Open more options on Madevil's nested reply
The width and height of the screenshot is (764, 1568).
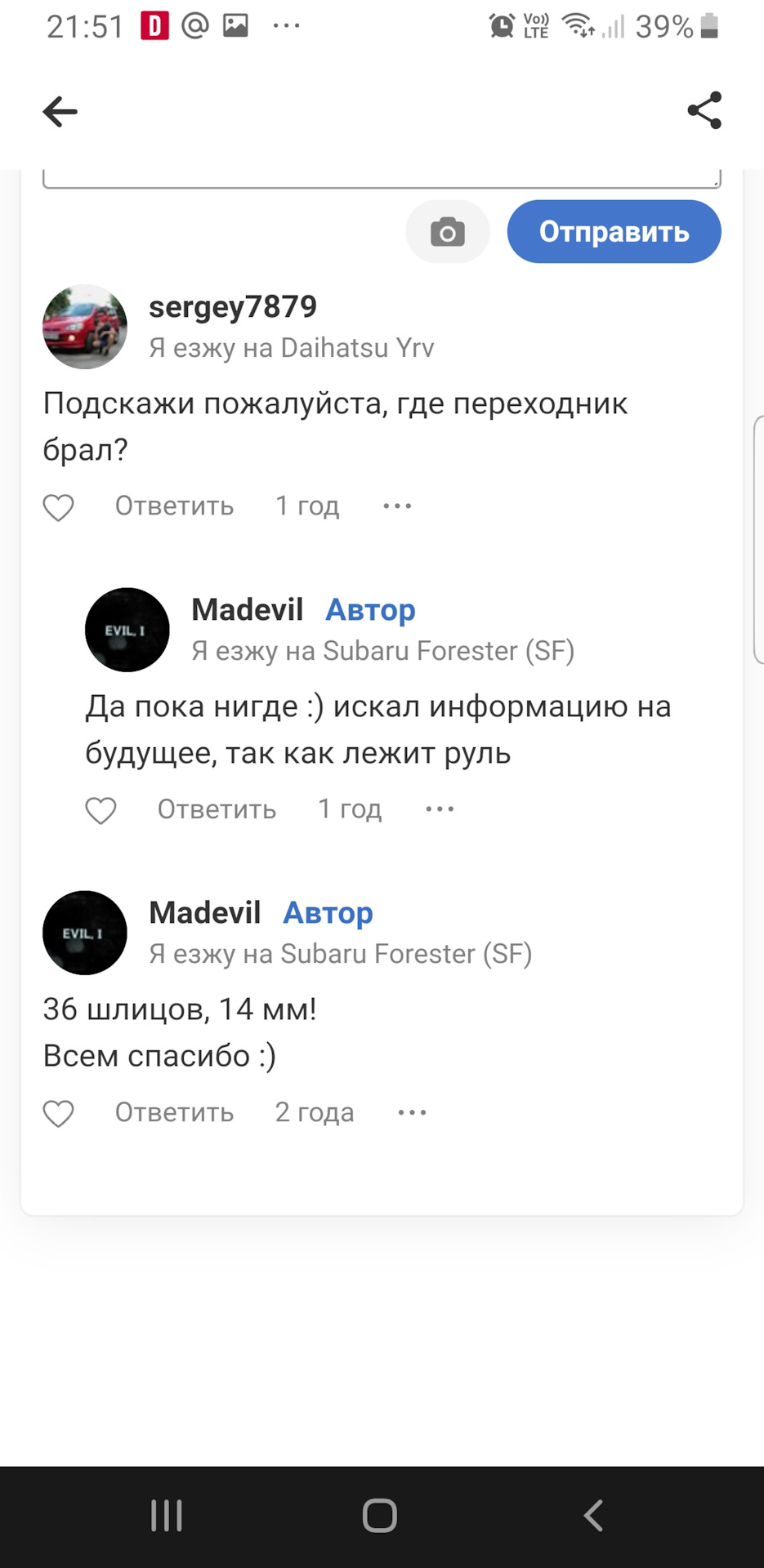point(440,809)
